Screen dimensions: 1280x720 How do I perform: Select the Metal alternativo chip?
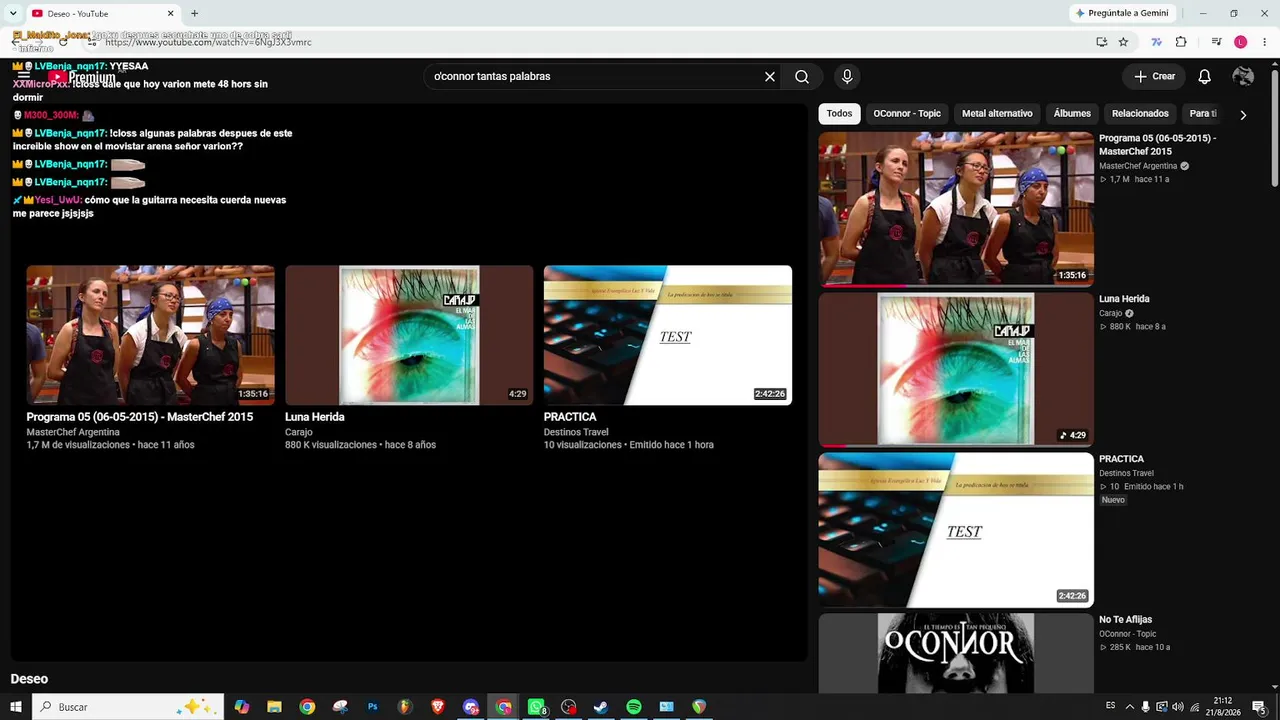tap(997, 114)
